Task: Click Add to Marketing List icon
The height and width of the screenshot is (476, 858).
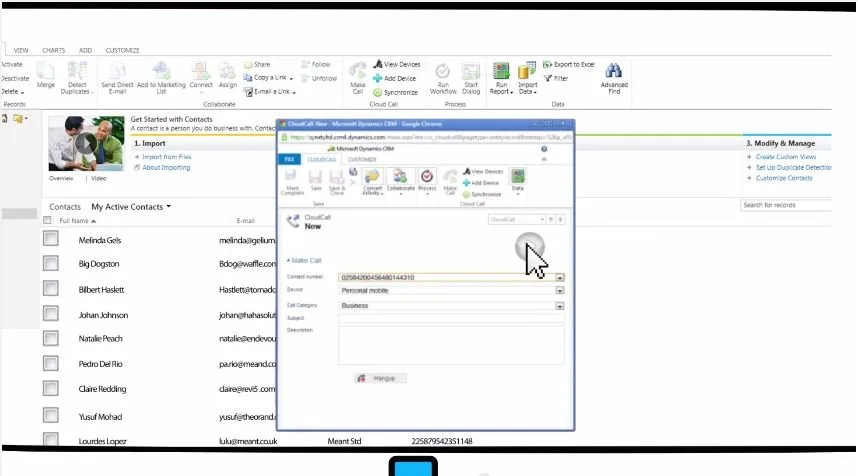Action: 161,78
